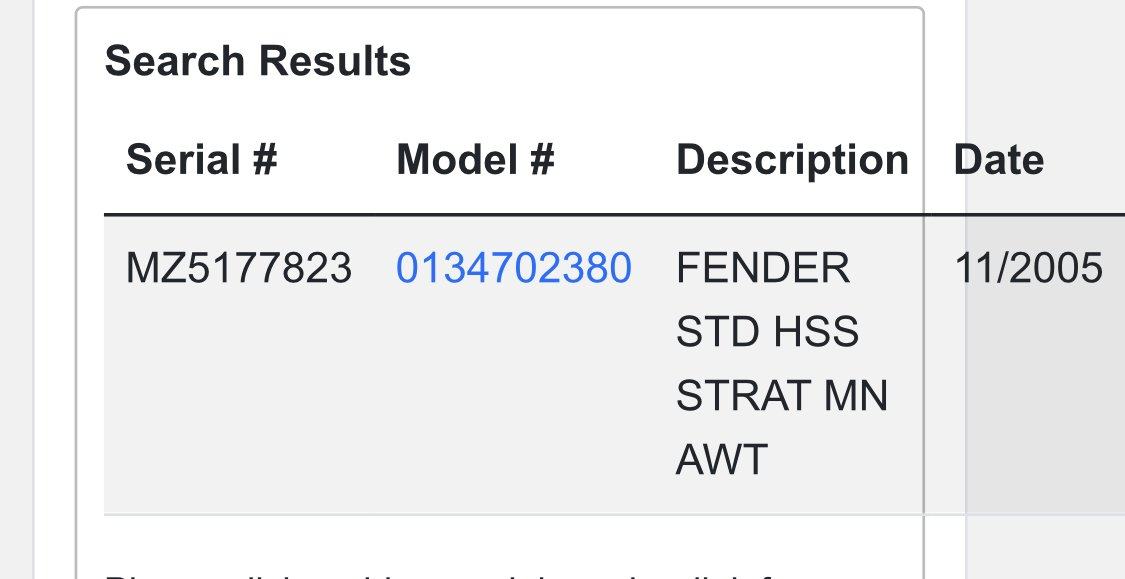
Task: Click the Date column header
Action: pyautogui.click(x=998, y=160)
